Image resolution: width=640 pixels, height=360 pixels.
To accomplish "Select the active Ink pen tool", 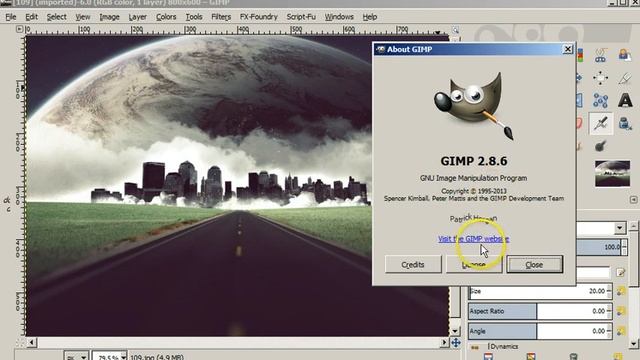I will (601, 123).
